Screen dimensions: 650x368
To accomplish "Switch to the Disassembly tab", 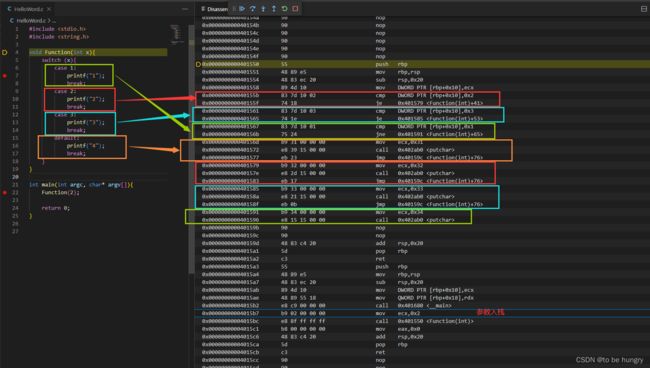I will click(214, 9).
